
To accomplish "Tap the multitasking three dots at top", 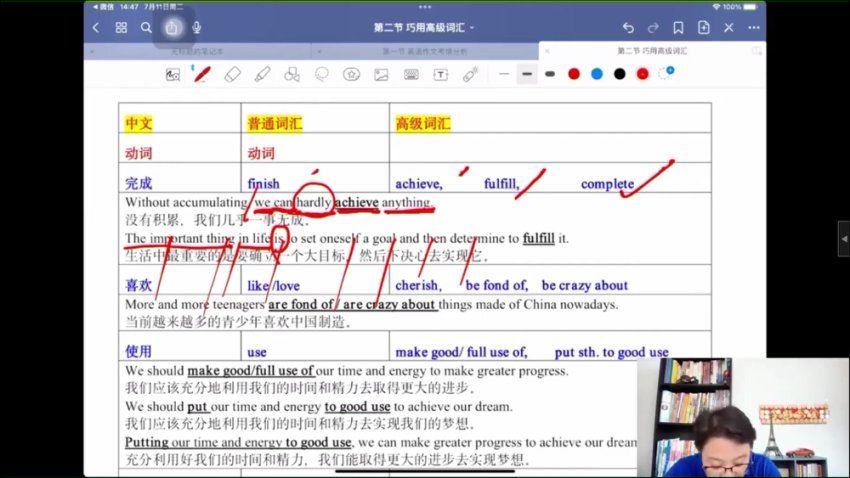I will coord(425,7).
